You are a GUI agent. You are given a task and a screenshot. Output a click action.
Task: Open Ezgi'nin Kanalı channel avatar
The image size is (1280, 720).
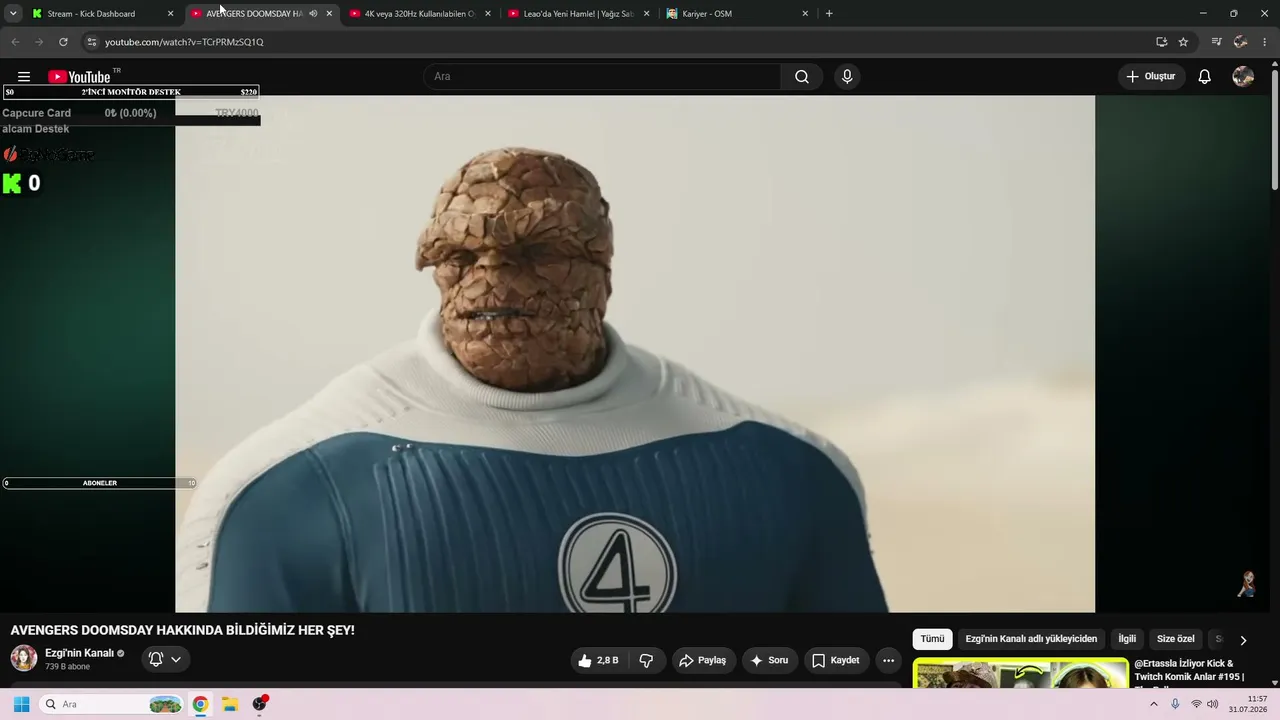click(x=24, y=658)
